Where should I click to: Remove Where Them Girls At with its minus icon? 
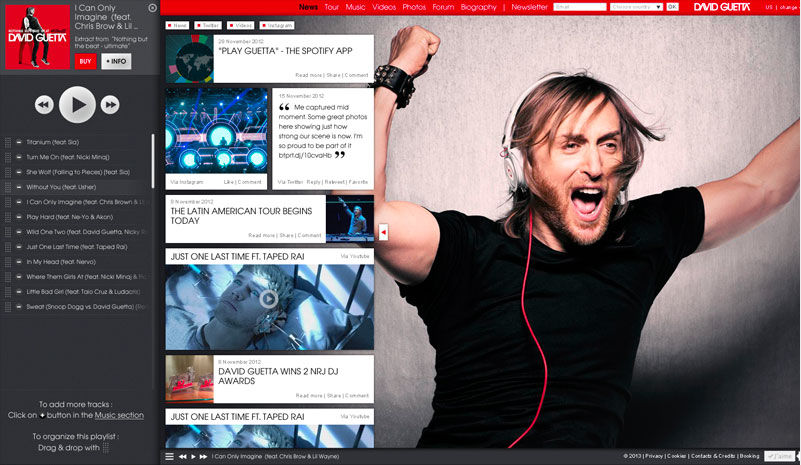[x=19, y=276]
